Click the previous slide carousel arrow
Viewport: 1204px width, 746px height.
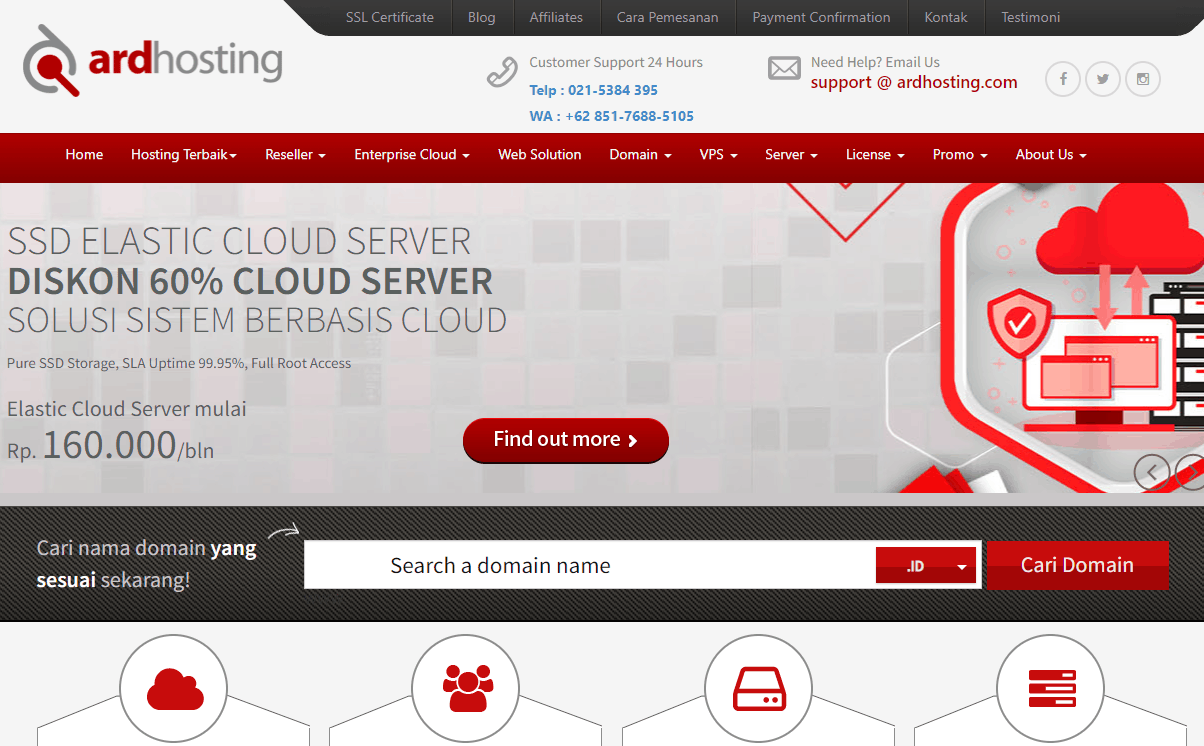pos(1152,472)
